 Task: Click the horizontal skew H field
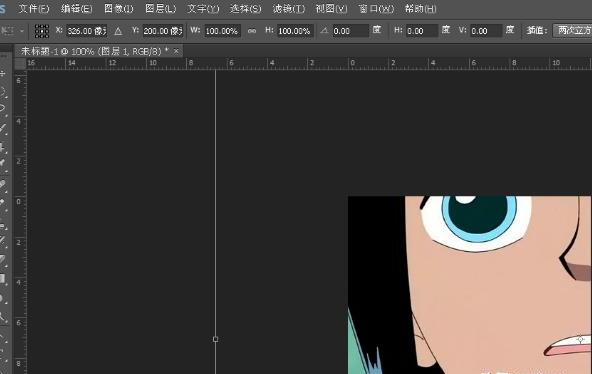pos(422,31)
